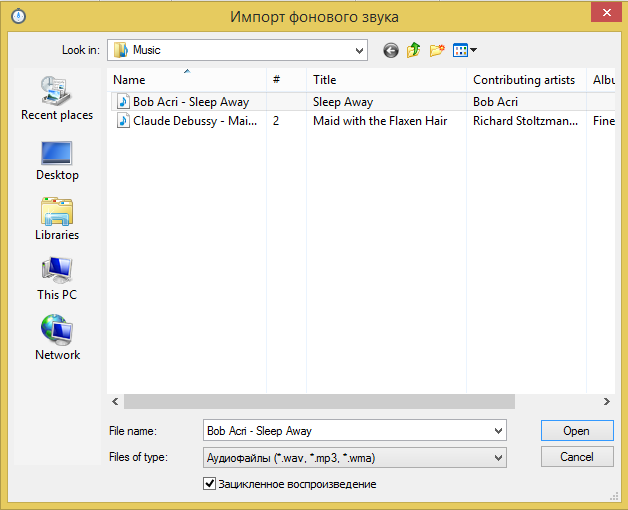
Task: Sort by Contributing artists column header
Action: 526,80
